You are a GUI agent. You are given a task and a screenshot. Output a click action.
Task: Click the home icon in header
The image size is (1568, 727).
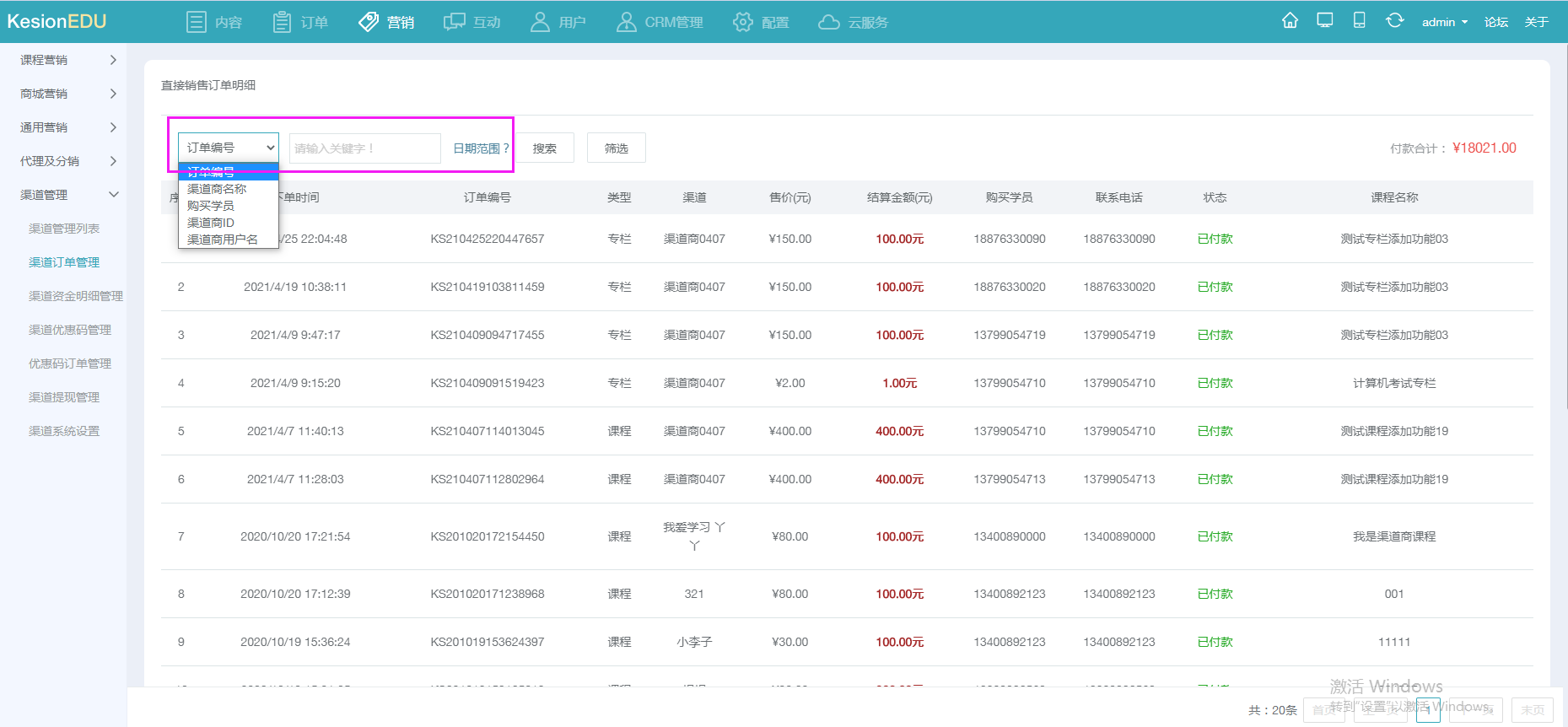point(1290,21)
